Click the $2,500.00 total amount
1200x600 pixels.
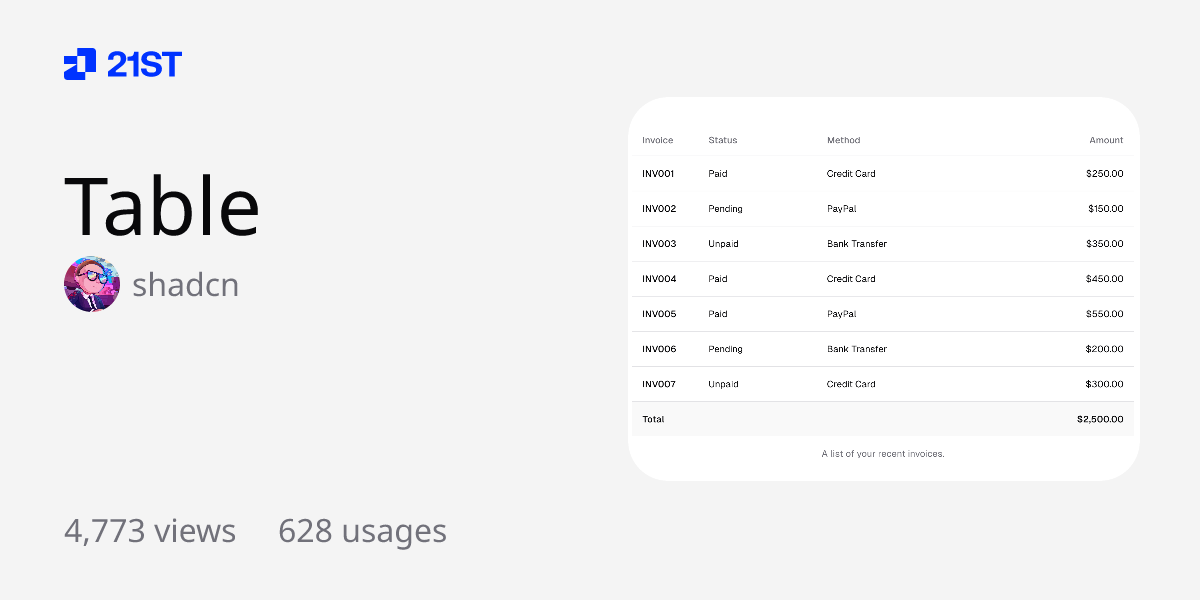coord(1100,419)
